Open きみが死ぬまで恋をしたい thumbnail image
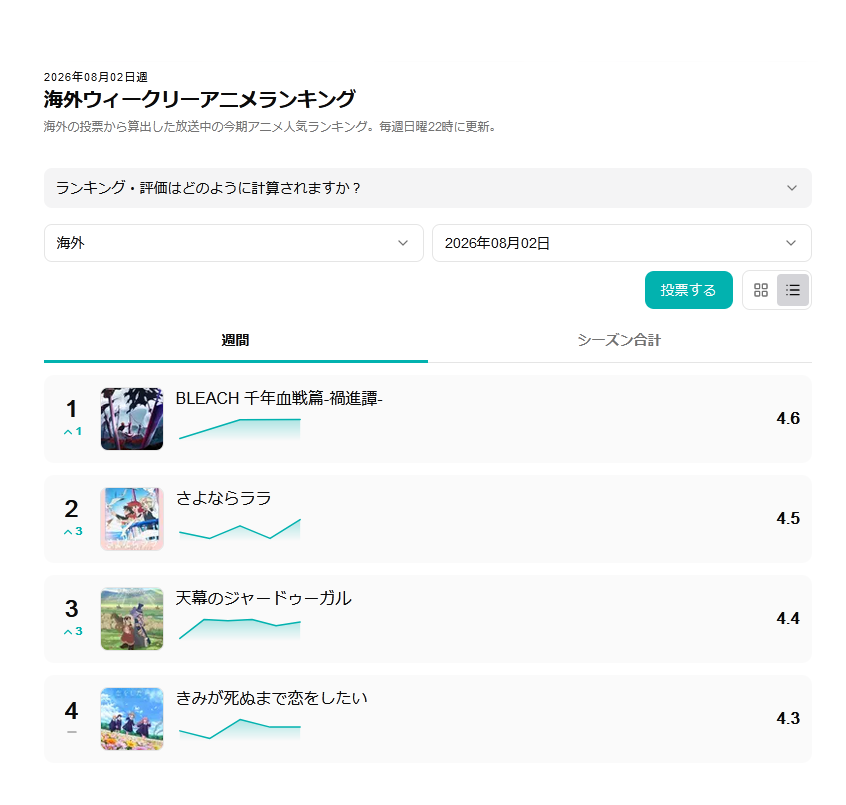Screen dimensions: 846x805 pos(132,719)
